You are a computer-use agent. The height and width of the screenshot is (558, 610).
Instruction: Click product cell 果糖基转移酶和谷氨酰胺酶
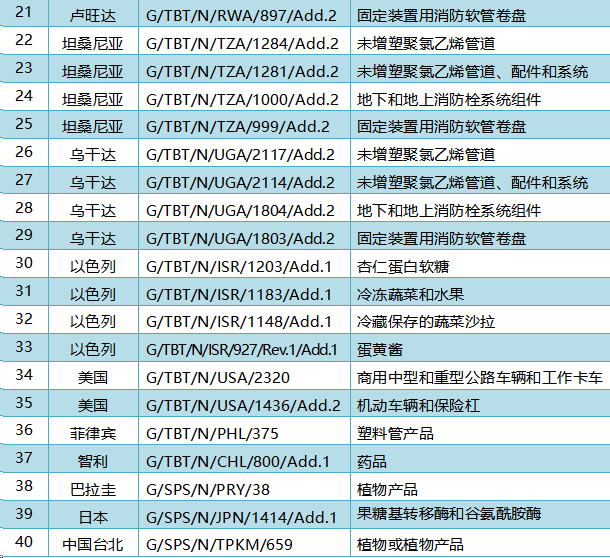[480, 515]
